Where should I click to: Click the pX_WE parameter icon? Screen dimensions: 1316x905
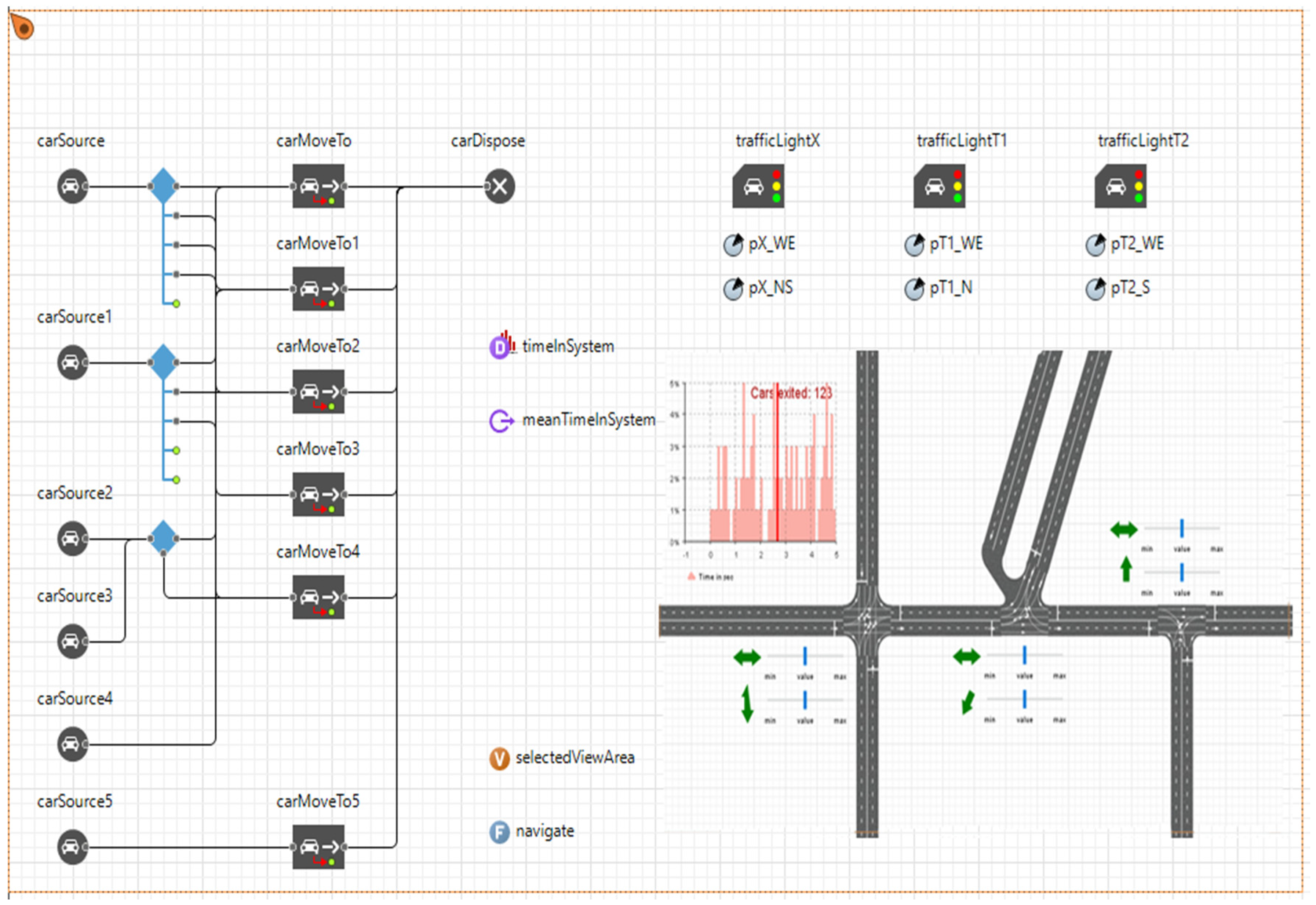(x=733, y=245)
